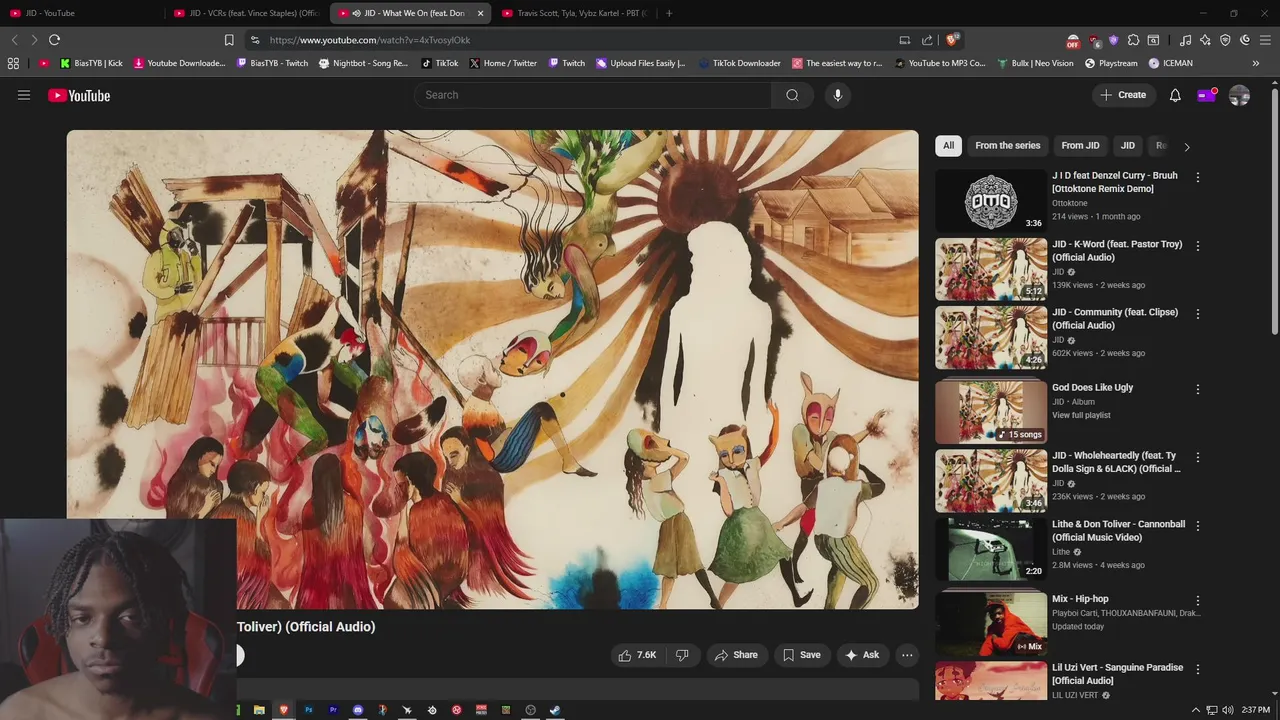Open View full playlist link
This screenshot has height=720, width=1280.
point(1081,415)
